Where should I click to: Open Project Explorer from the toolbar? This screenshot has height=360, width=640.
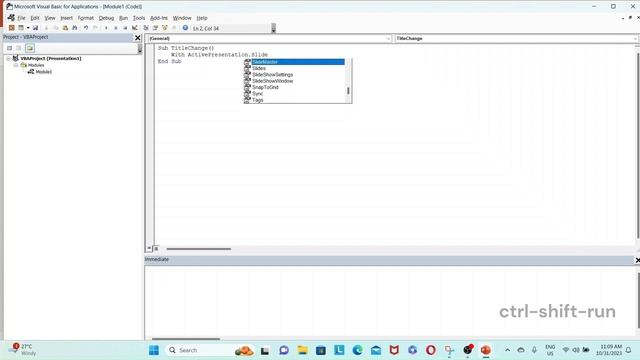[x=146, y=28]
